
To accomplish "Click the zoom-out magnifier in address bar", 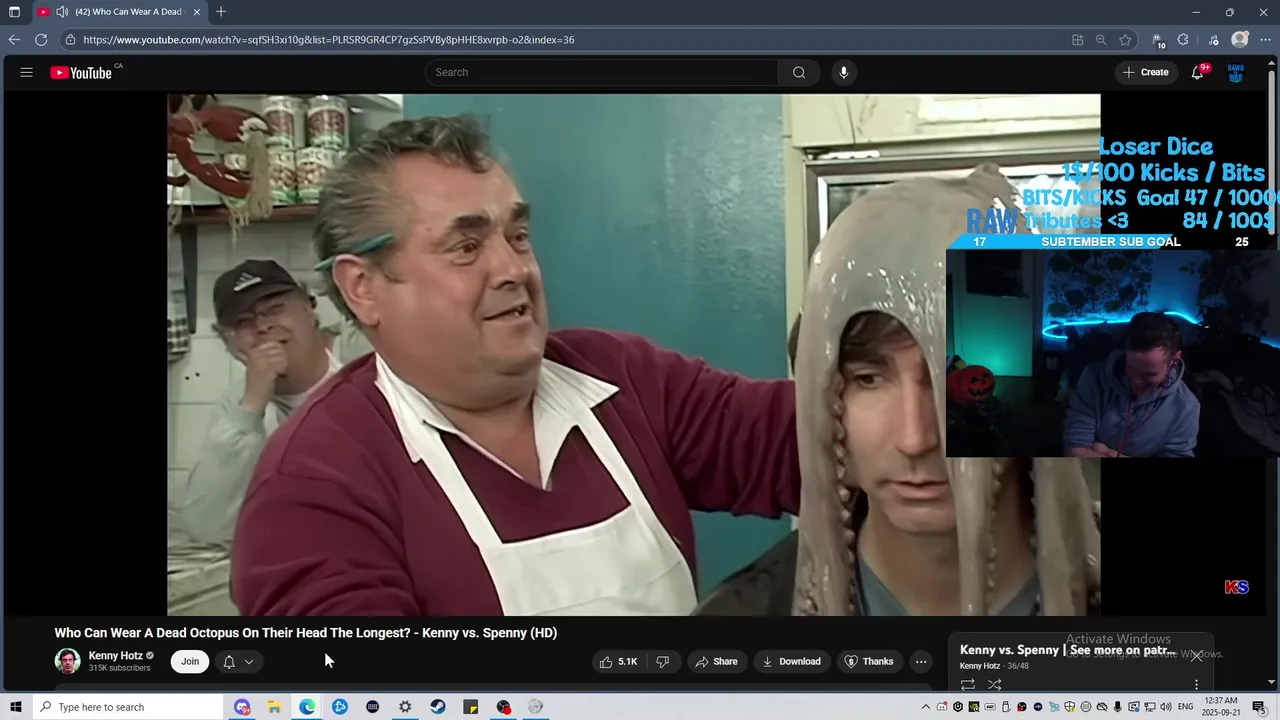I will tap(1101, 40).
